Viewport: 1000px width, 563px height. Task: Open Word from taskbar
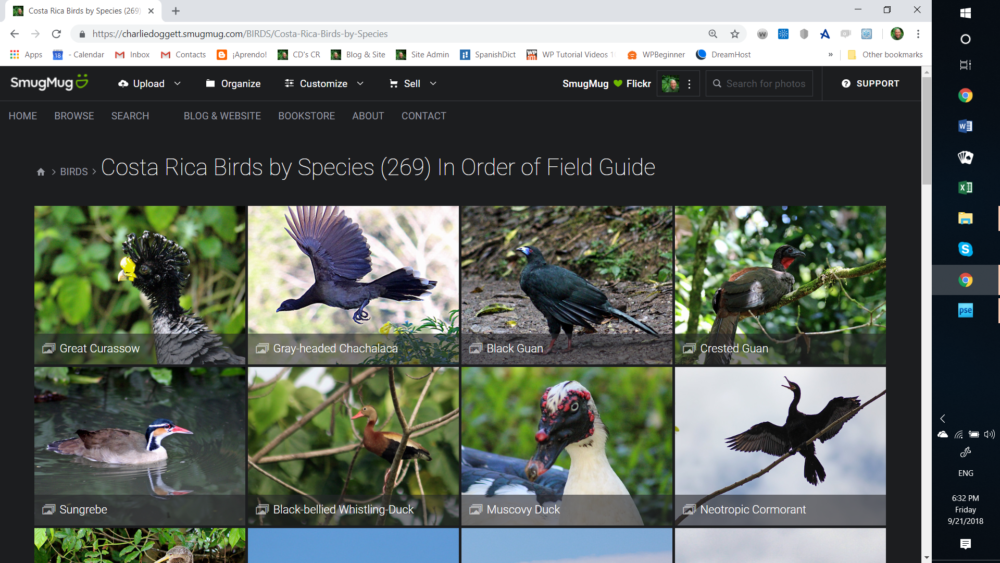tap(965, 126)
